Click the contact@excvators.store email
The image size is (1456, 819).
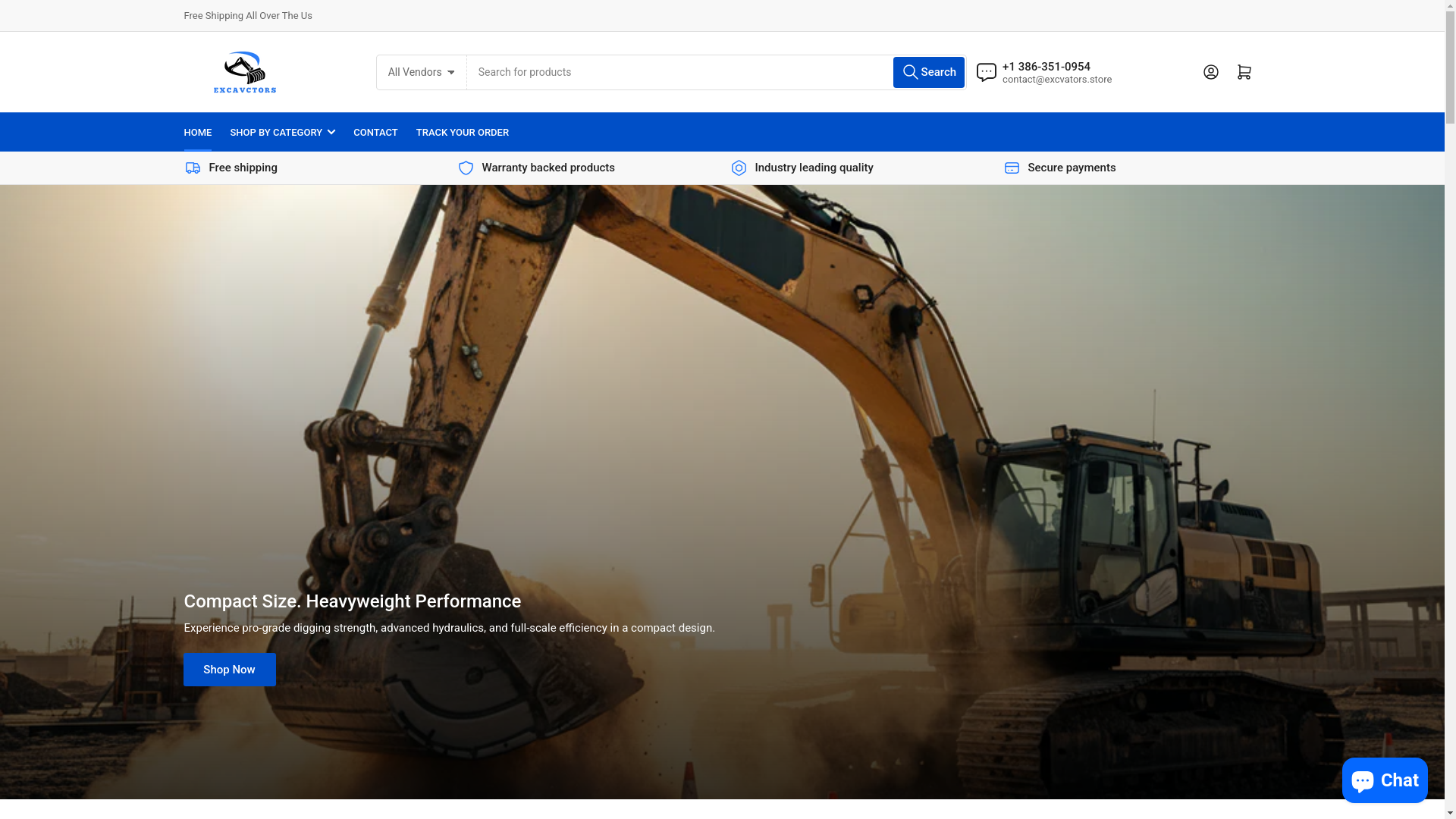[x=1056, y=80]
